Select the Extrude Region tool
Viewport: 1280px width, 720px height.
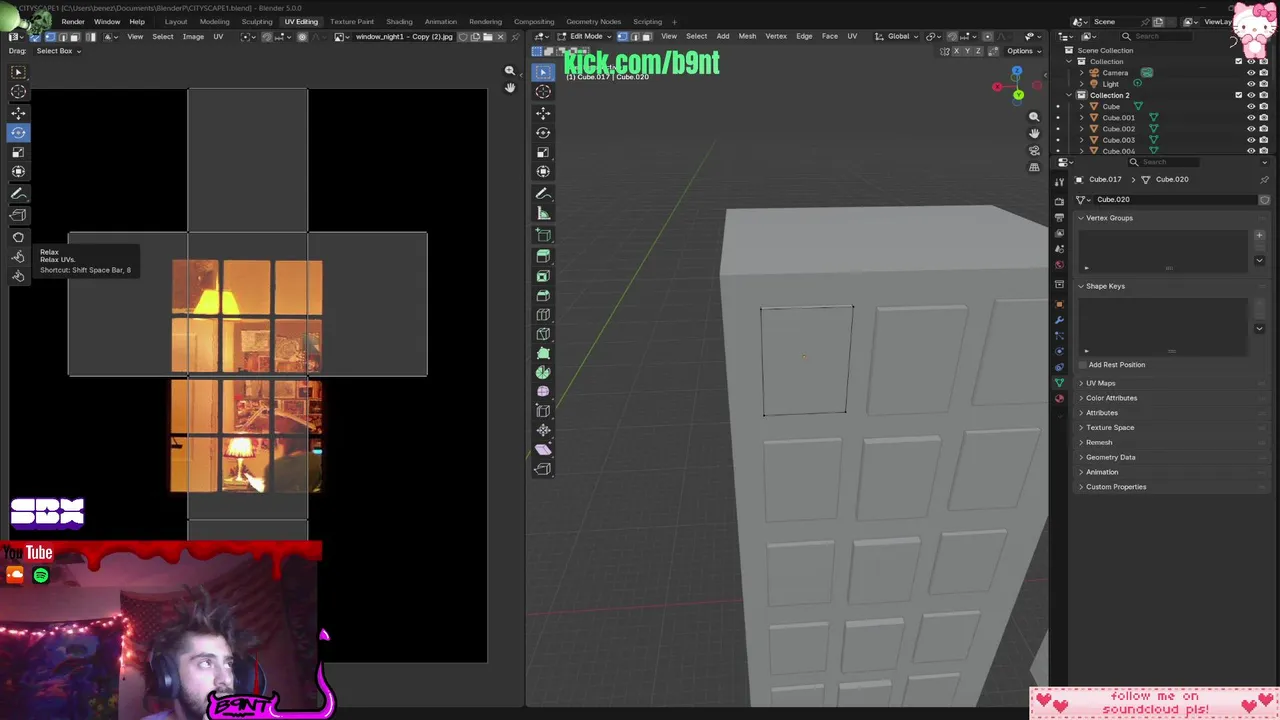[x=543, y=257]
